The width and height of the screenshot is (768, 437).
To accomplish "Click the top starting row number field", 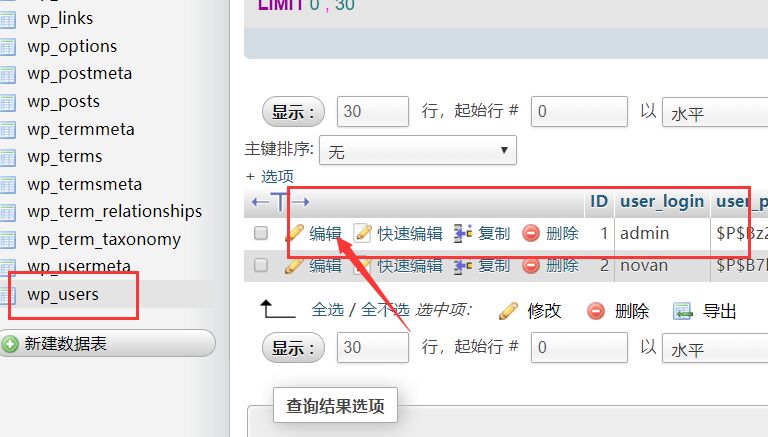I will pyautogui.click(x=579, y=112).
